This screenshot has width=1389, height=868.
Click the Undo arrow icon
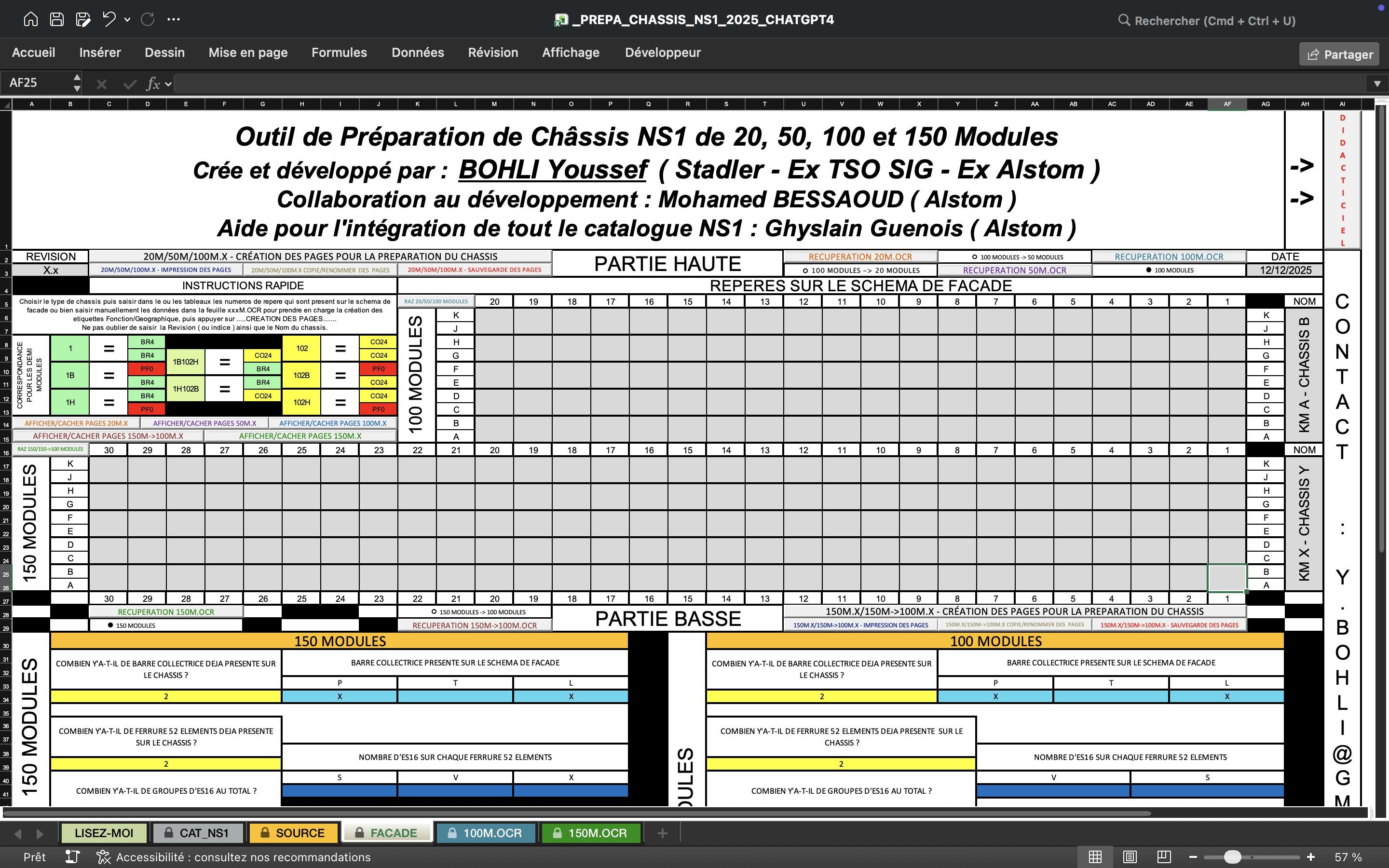click(x=109, y=19)
